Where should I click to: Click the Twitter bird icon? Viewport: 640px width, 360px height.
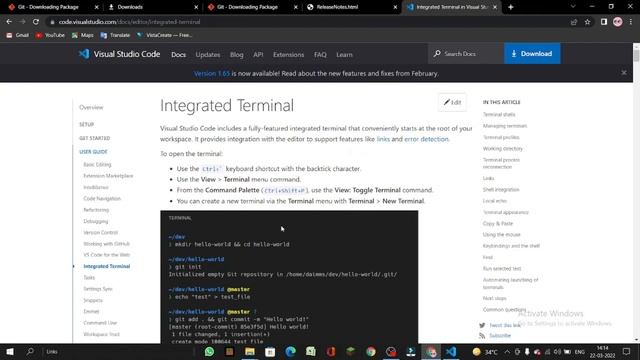coord(482,325)
